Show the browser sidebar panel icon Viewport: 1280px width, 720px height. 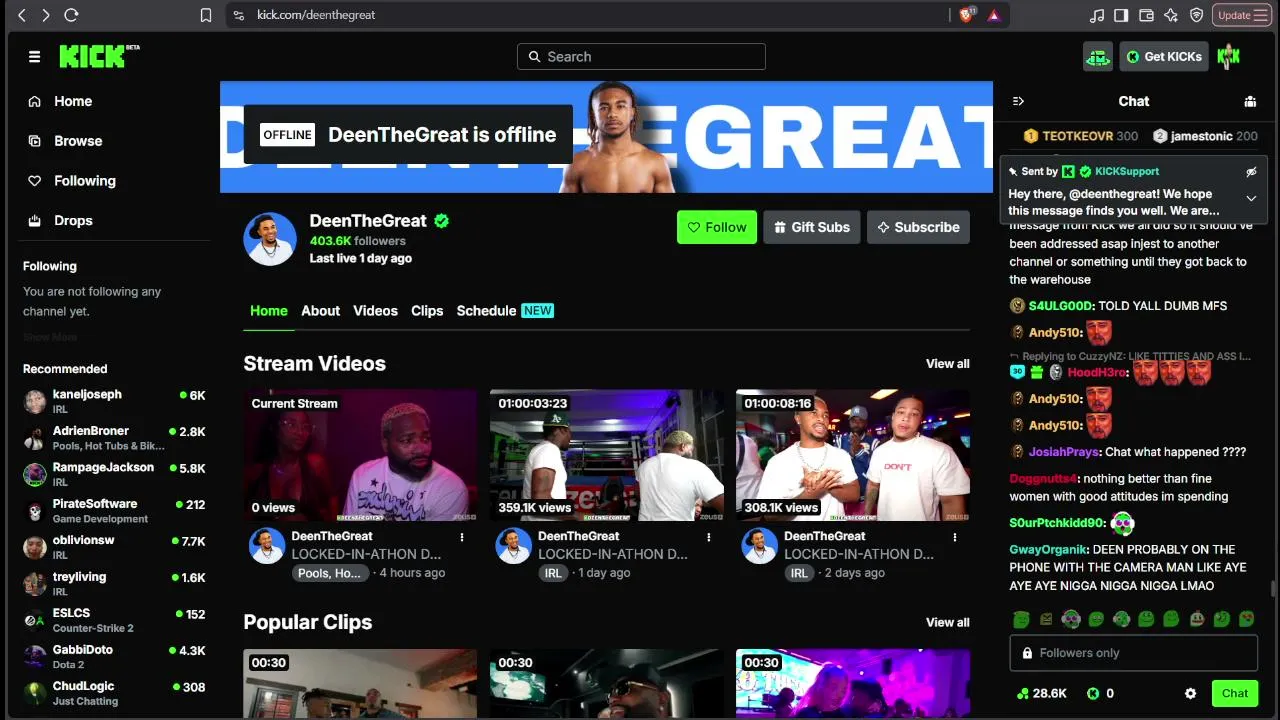tap(1121, 15)
